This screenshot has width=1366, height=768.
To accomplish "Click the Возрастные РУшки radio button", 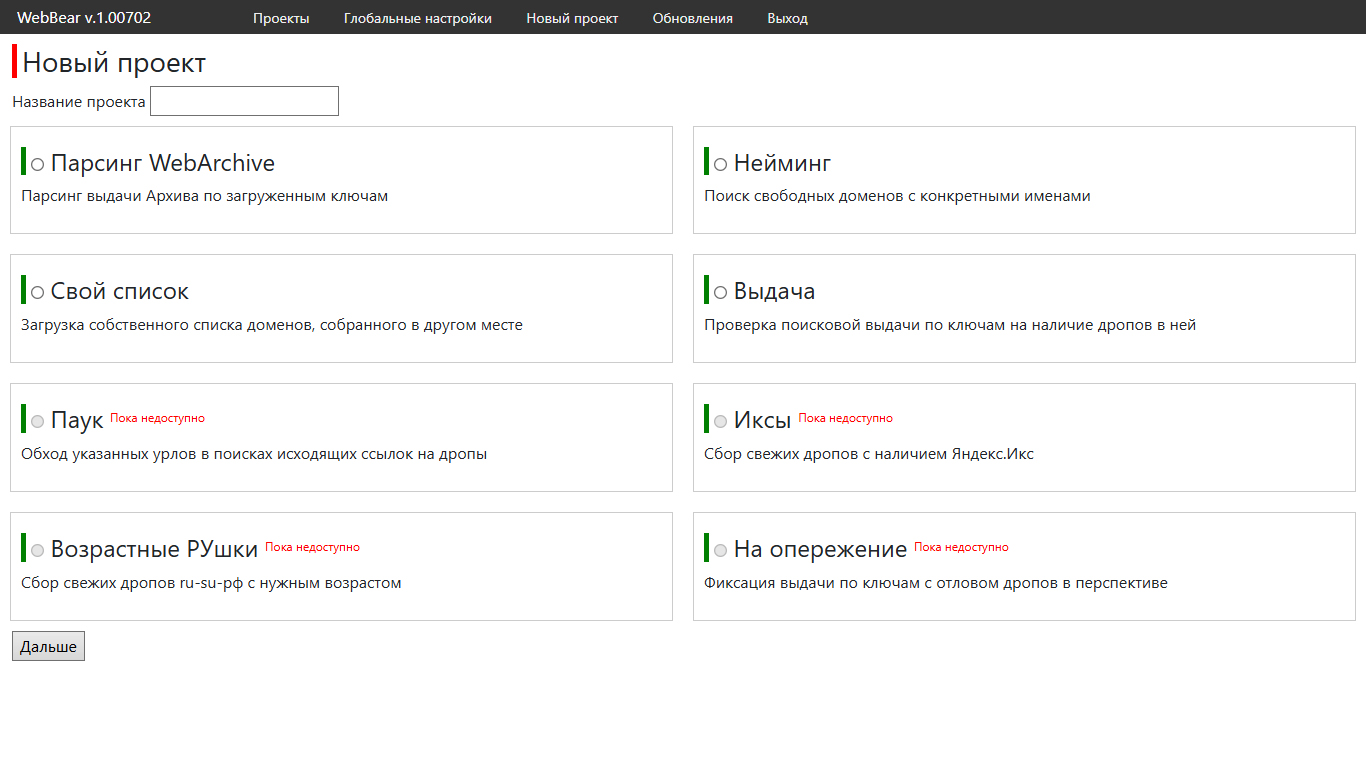I will (38, 551).
